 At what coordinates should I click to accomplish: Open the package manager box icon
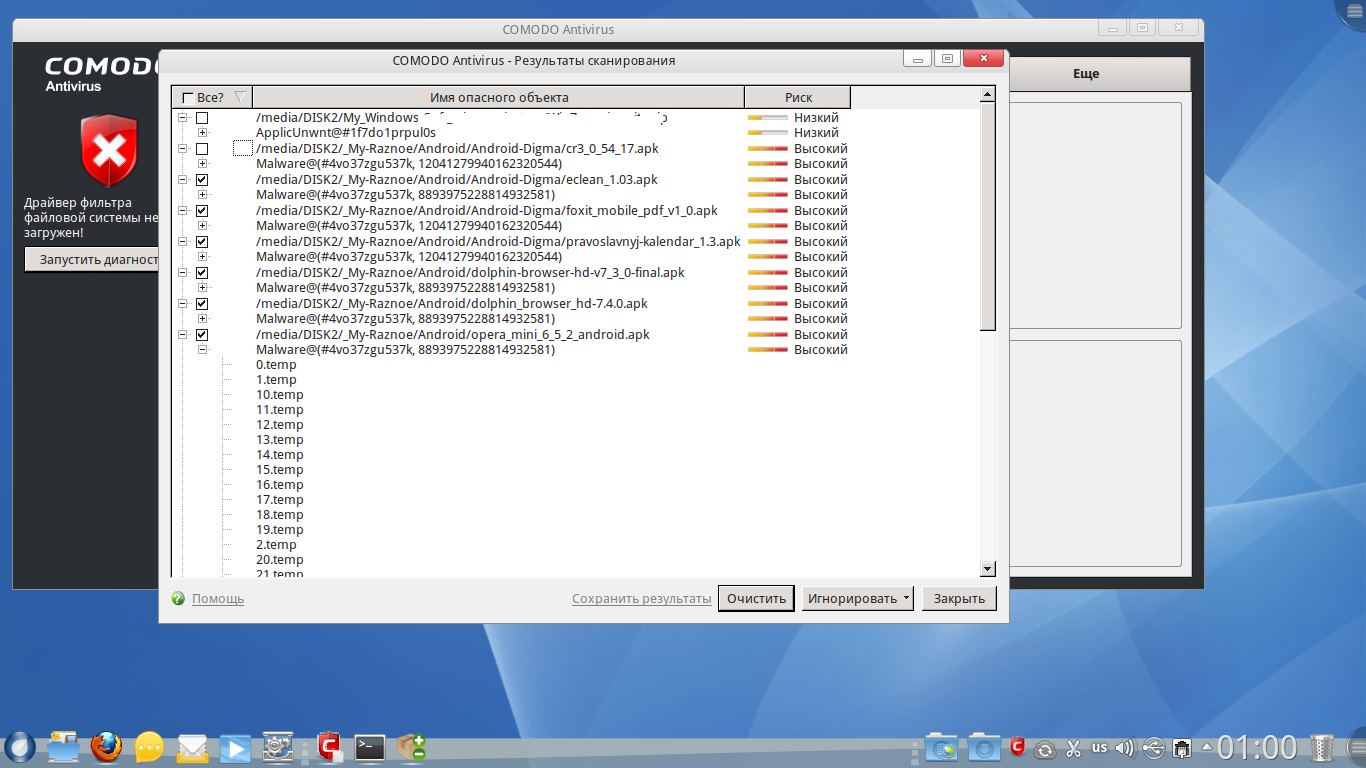point(411,746)
